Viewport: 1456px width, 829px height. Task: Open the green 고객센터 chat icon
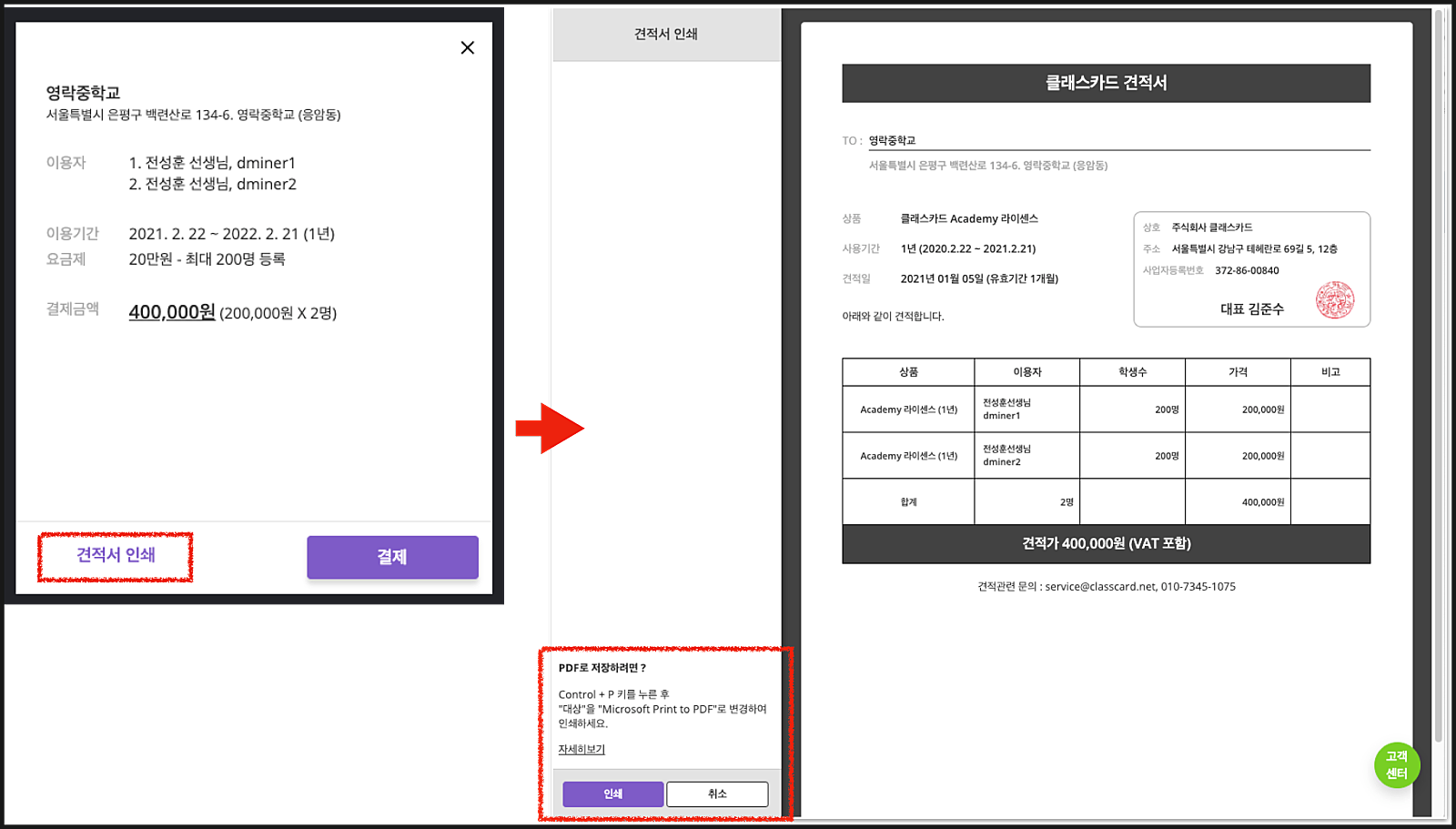1397,764
